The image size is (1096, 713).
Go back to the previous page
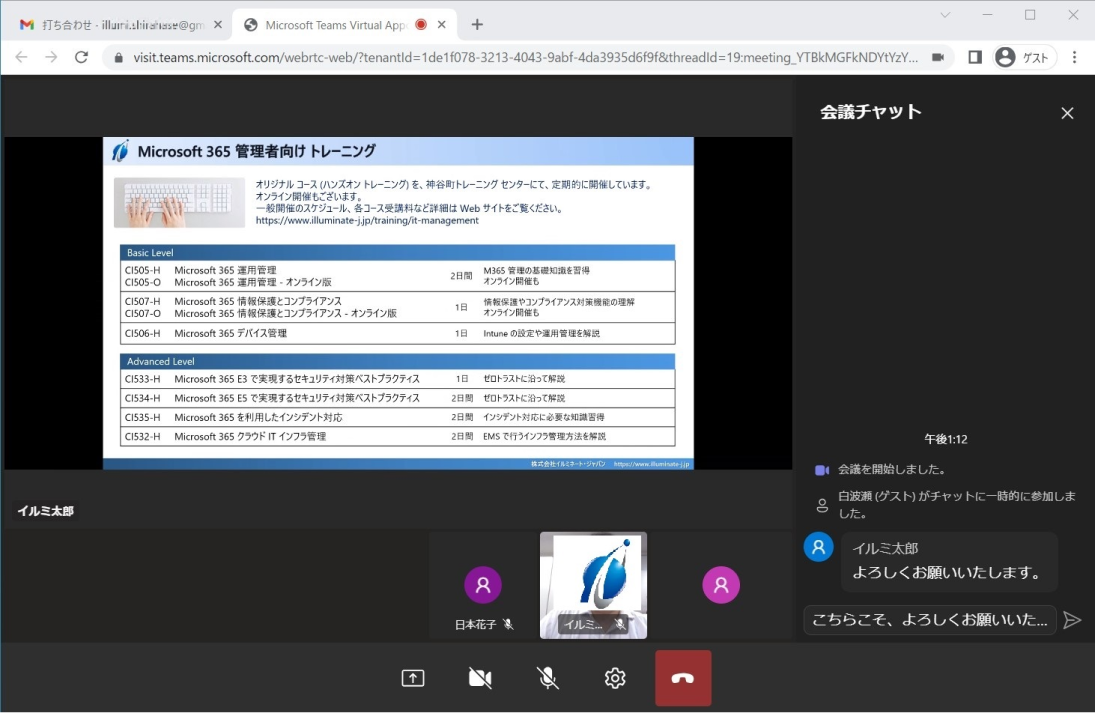click(22, 57)
